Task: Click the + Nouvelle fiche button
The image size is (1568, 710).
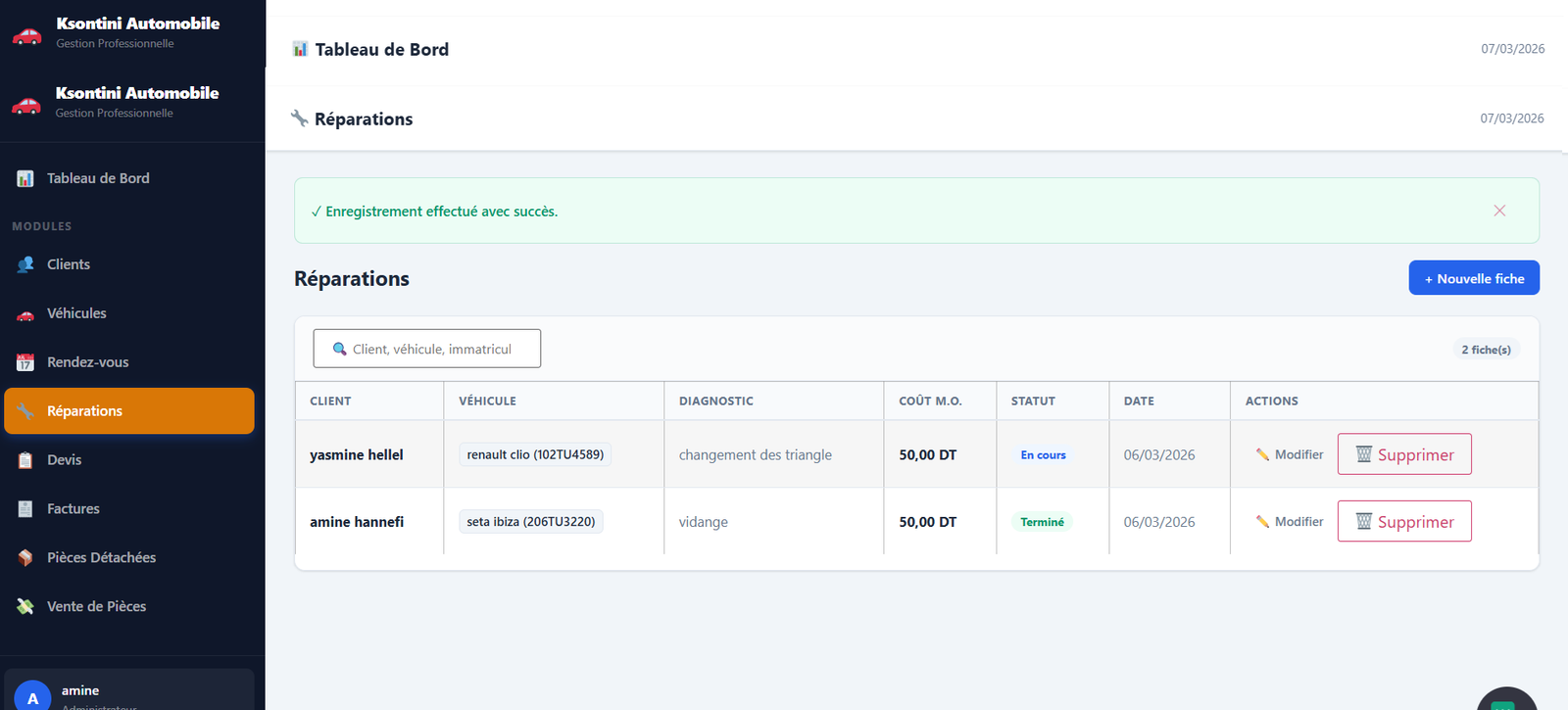Action: coord(1473,278)
